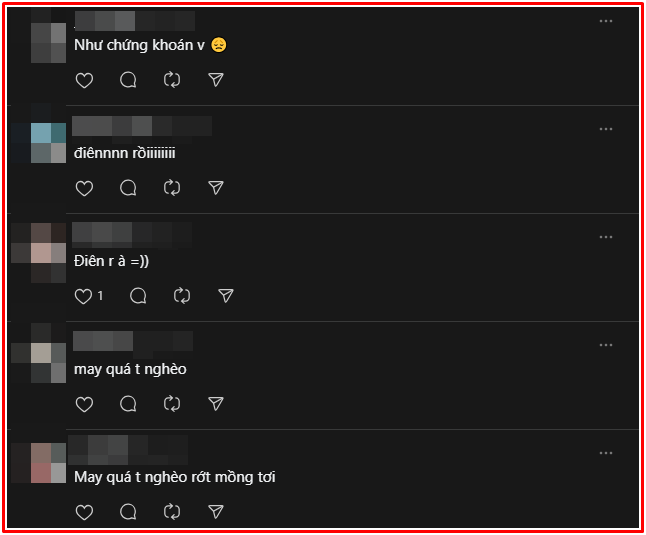Open more options for 'Như chứng khoán v' comment

(606, 21)
